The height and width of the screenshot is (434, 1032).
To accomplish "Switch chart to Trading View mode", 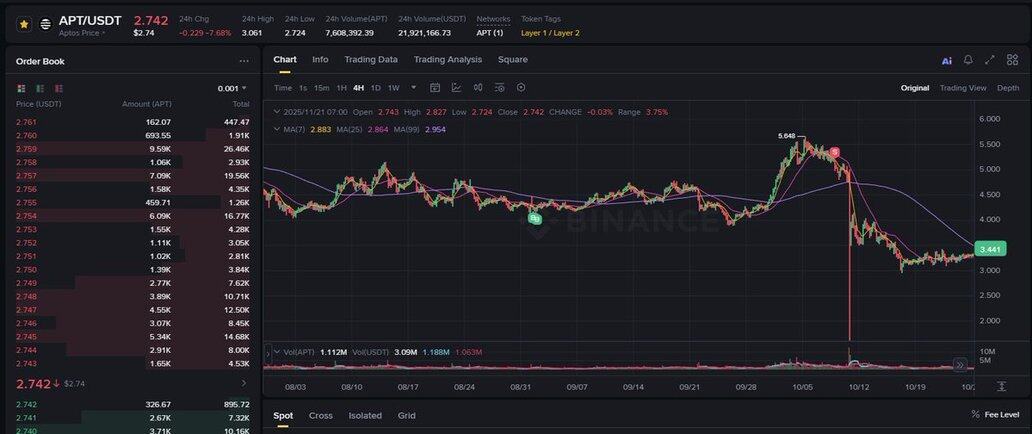I will click(962, 88).
